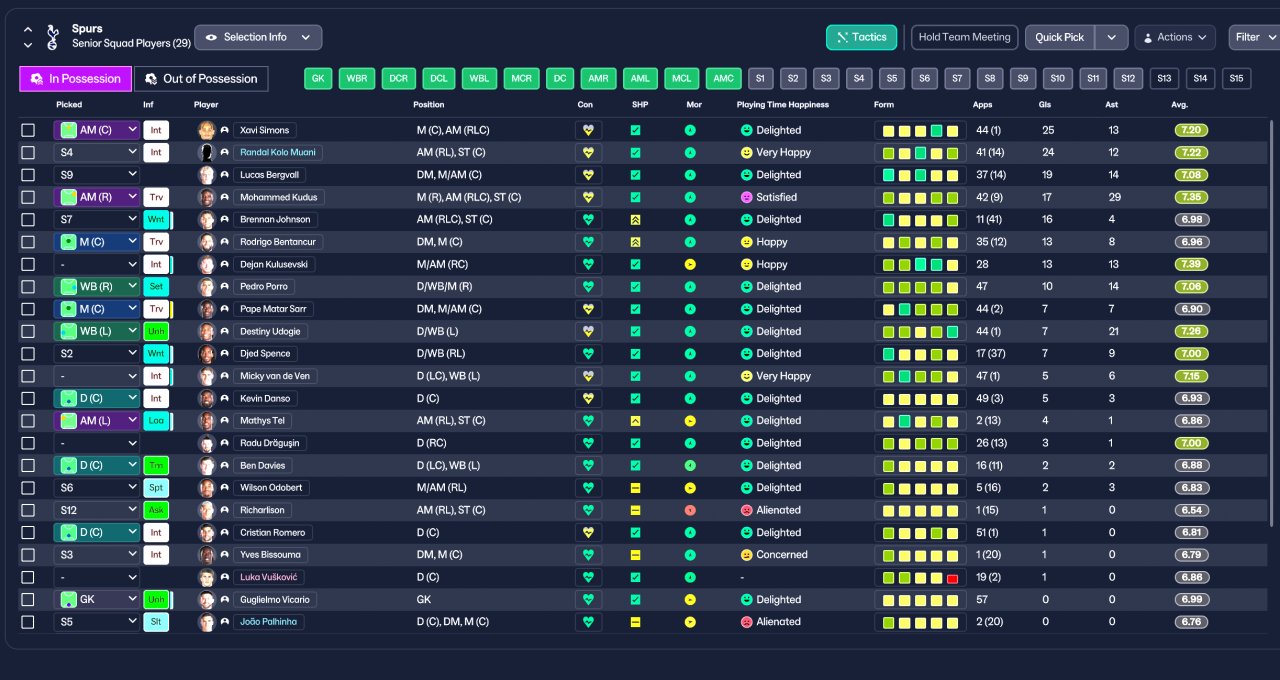The width and height of the screenshot is (1280, 680).
Task: Click Mathys Tel's morale icon
Action: [690, 421]
